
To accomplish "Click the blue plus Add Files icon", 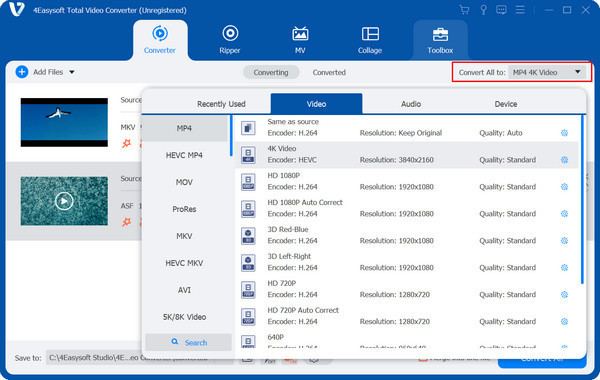I will [22, 72].
